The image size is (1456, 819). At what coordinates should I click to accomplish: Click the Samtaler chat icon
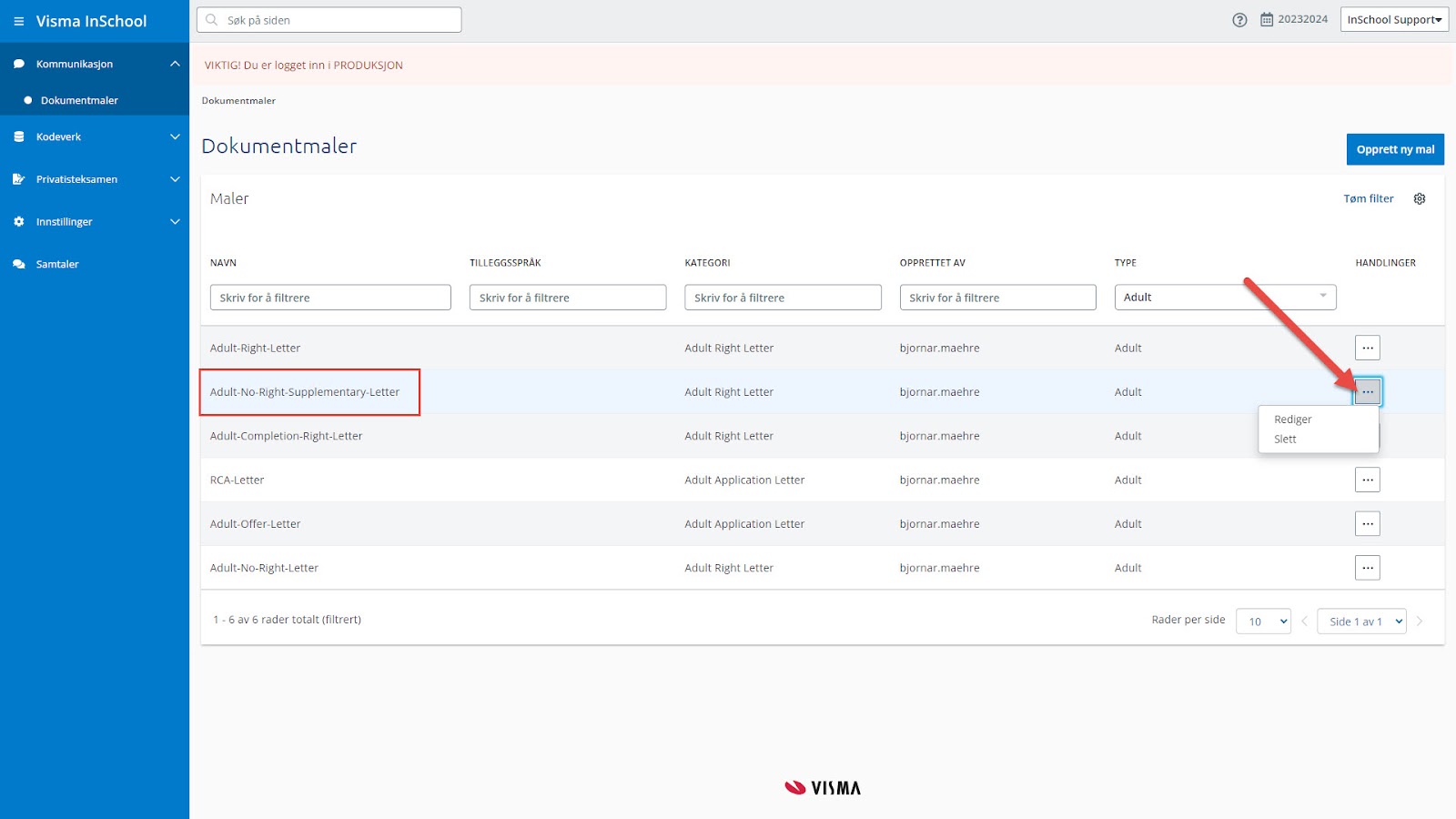point(18,264)
